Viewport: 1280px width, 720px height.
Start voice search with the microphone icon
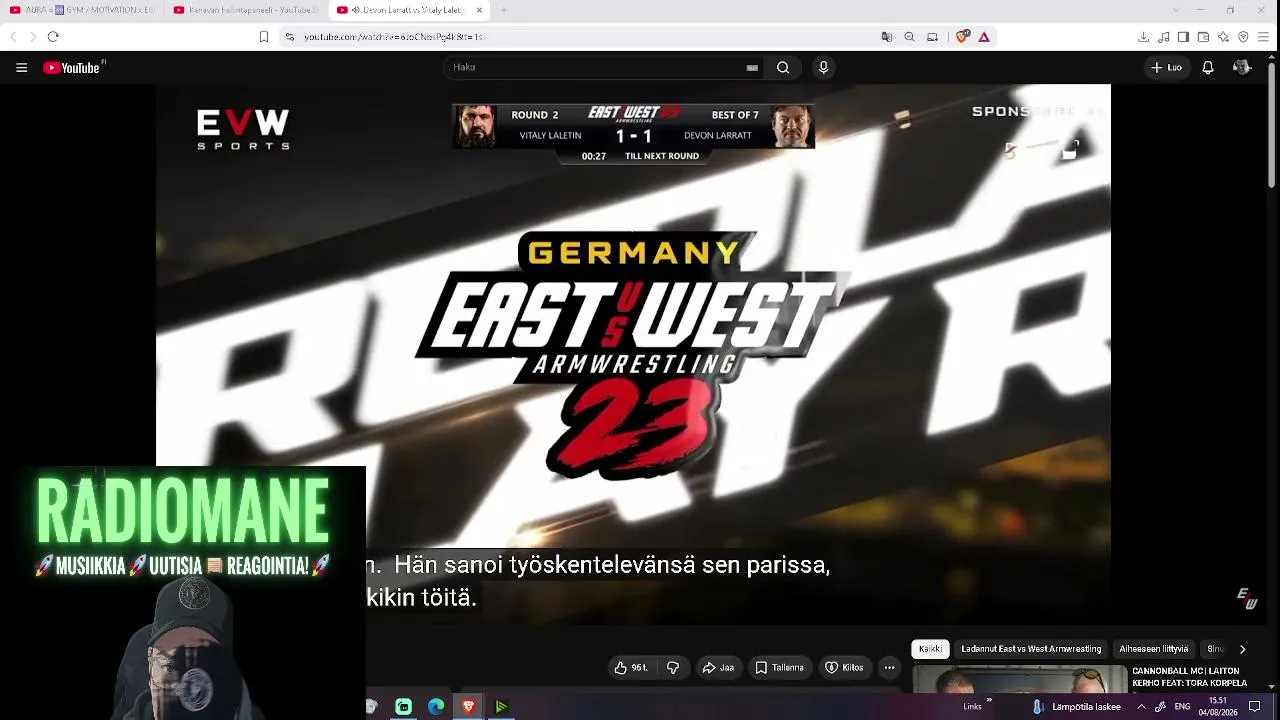point(823,68)
